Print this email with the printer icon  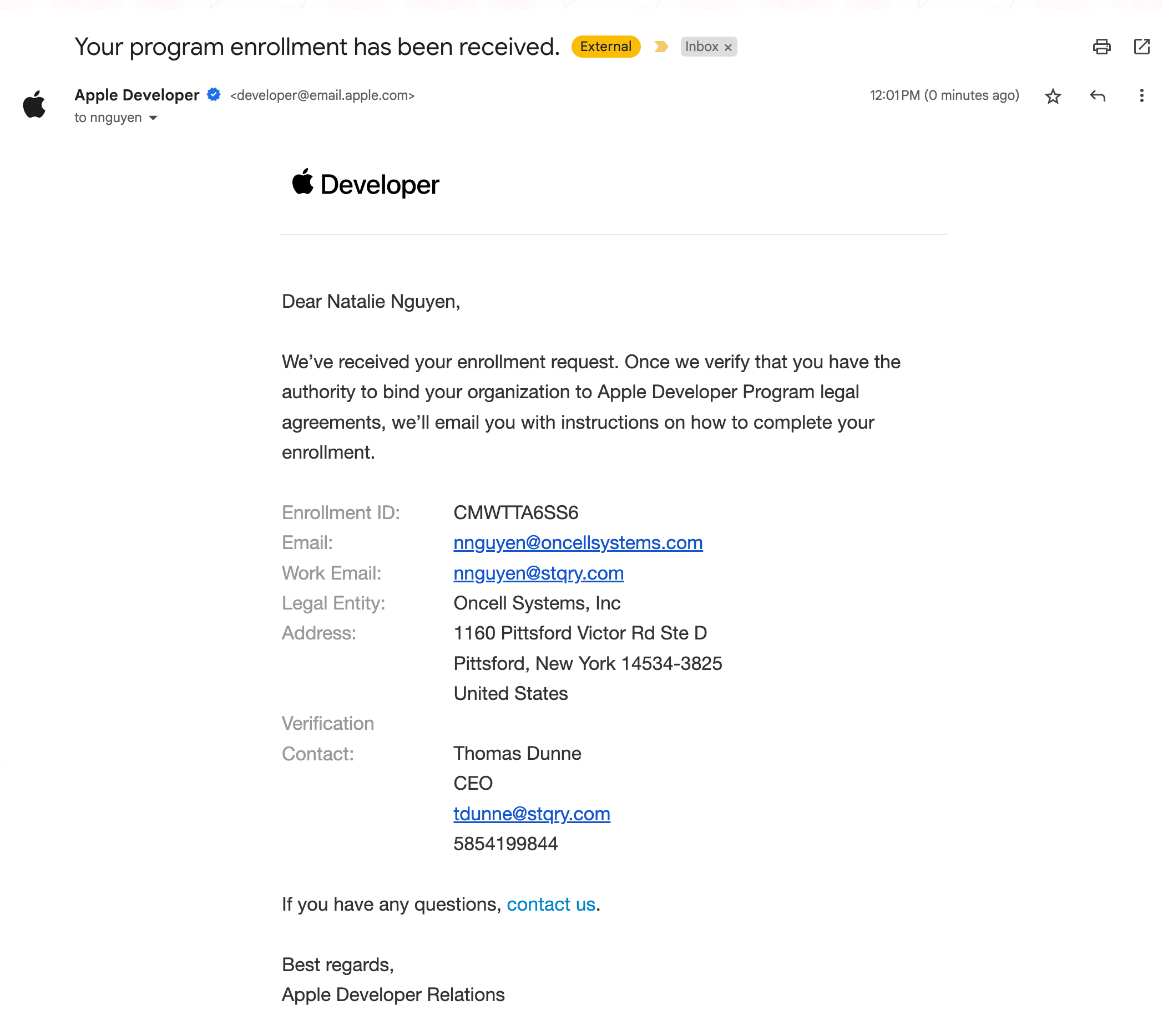click(1101, 47)
